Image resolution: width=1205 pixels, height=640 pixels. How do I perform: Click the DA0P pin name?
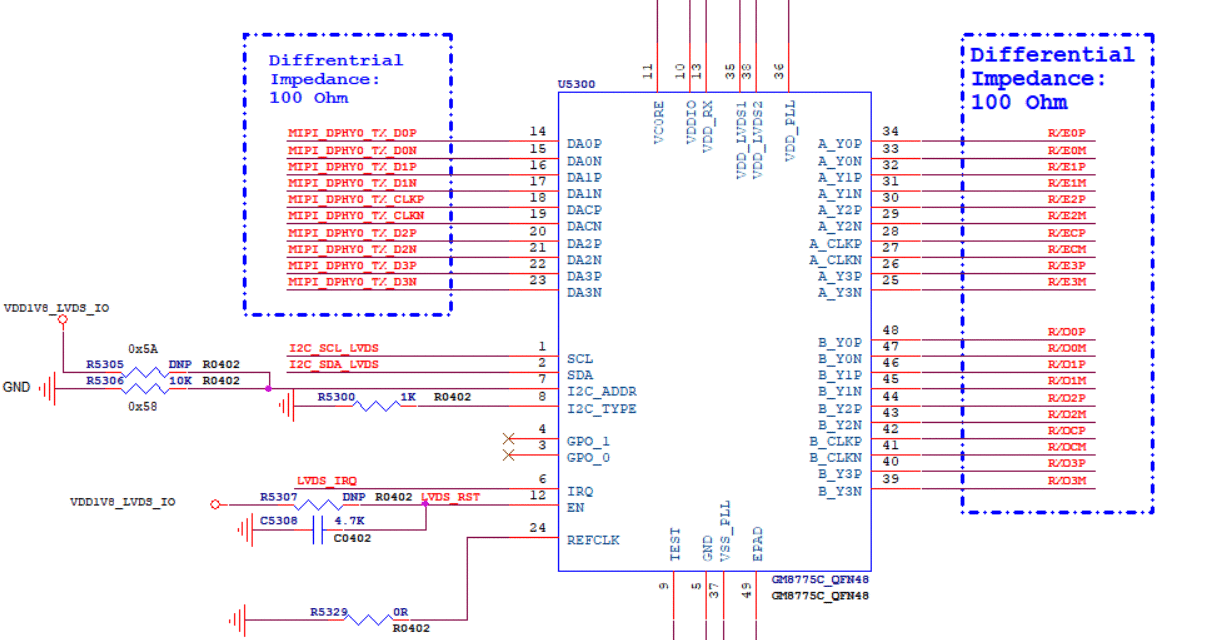(x=584, y=144)
